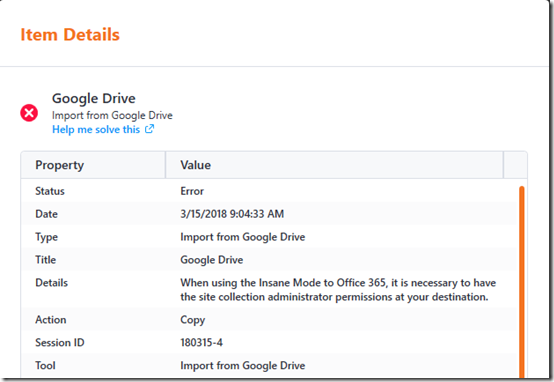This screenshot has width=554, height=382.
Task: Select the Status row showing Error
Action: click(269, 191)
